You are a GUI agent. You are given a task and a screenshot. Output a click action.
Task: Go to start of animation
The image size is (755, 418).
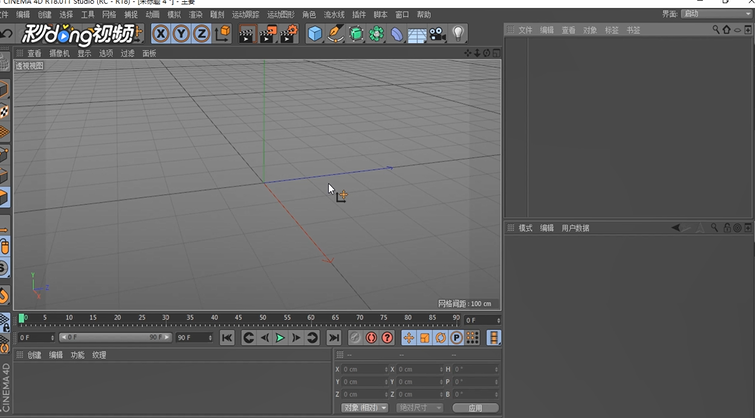[x=227, y=338]
